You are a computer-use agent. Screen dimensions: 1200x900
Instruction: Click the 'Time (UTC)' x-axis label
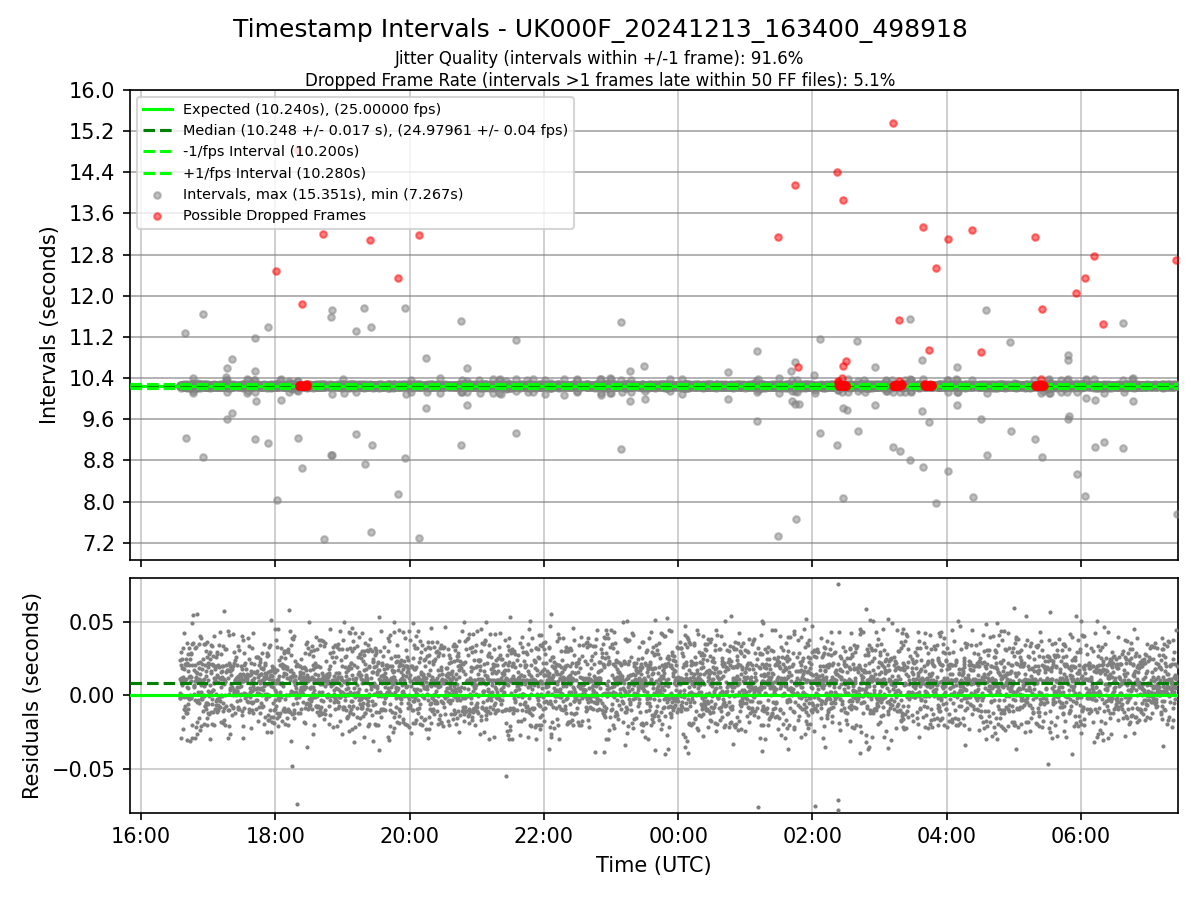point(653,865)
